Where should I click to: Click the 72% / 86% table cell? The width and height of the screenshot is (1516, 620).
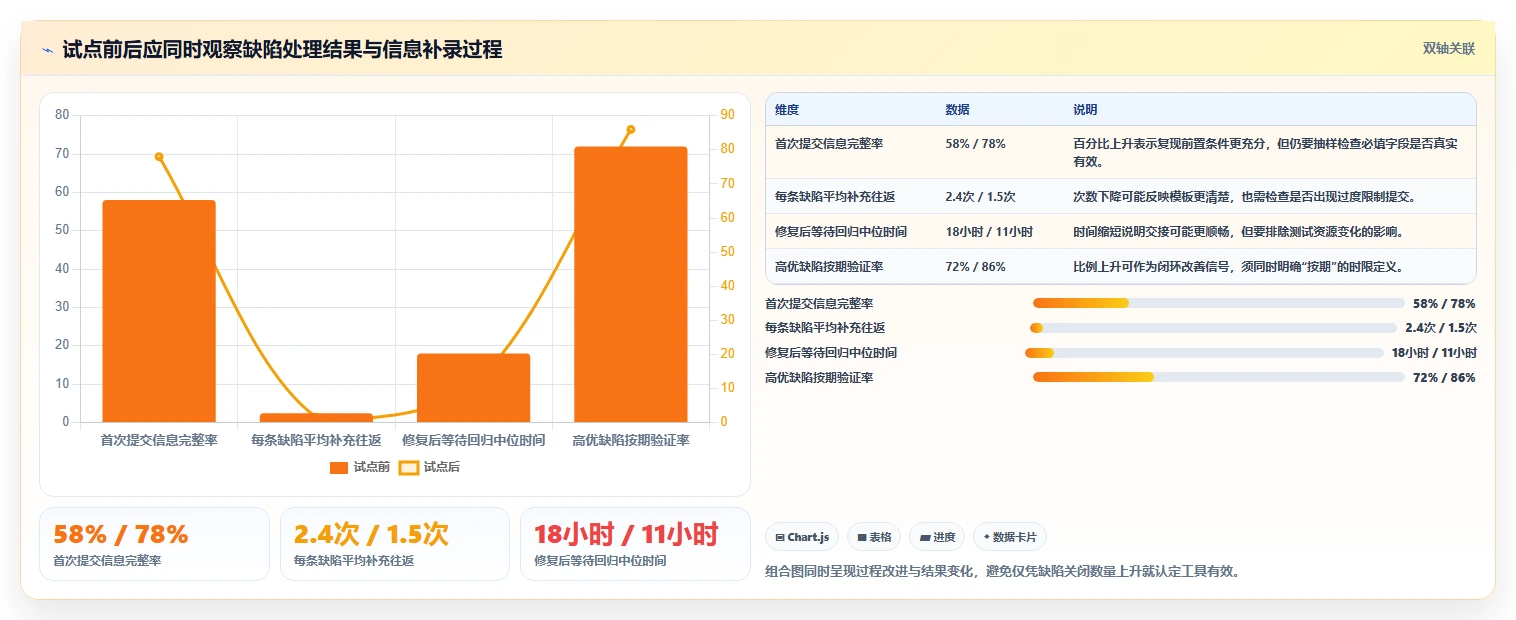[975, 266]
